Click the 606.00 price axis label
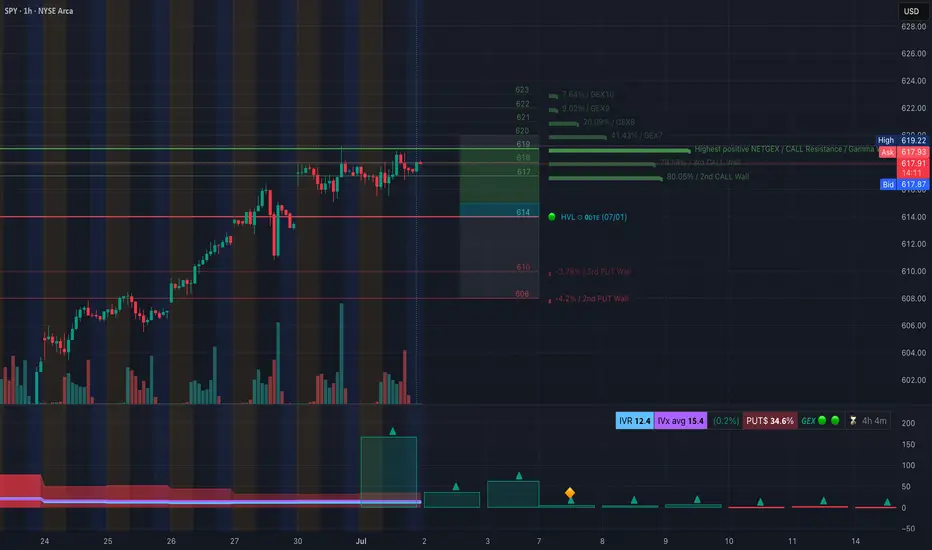Viewport: 932px width, 550px height. pyautogui.click(x=914, y=325)
